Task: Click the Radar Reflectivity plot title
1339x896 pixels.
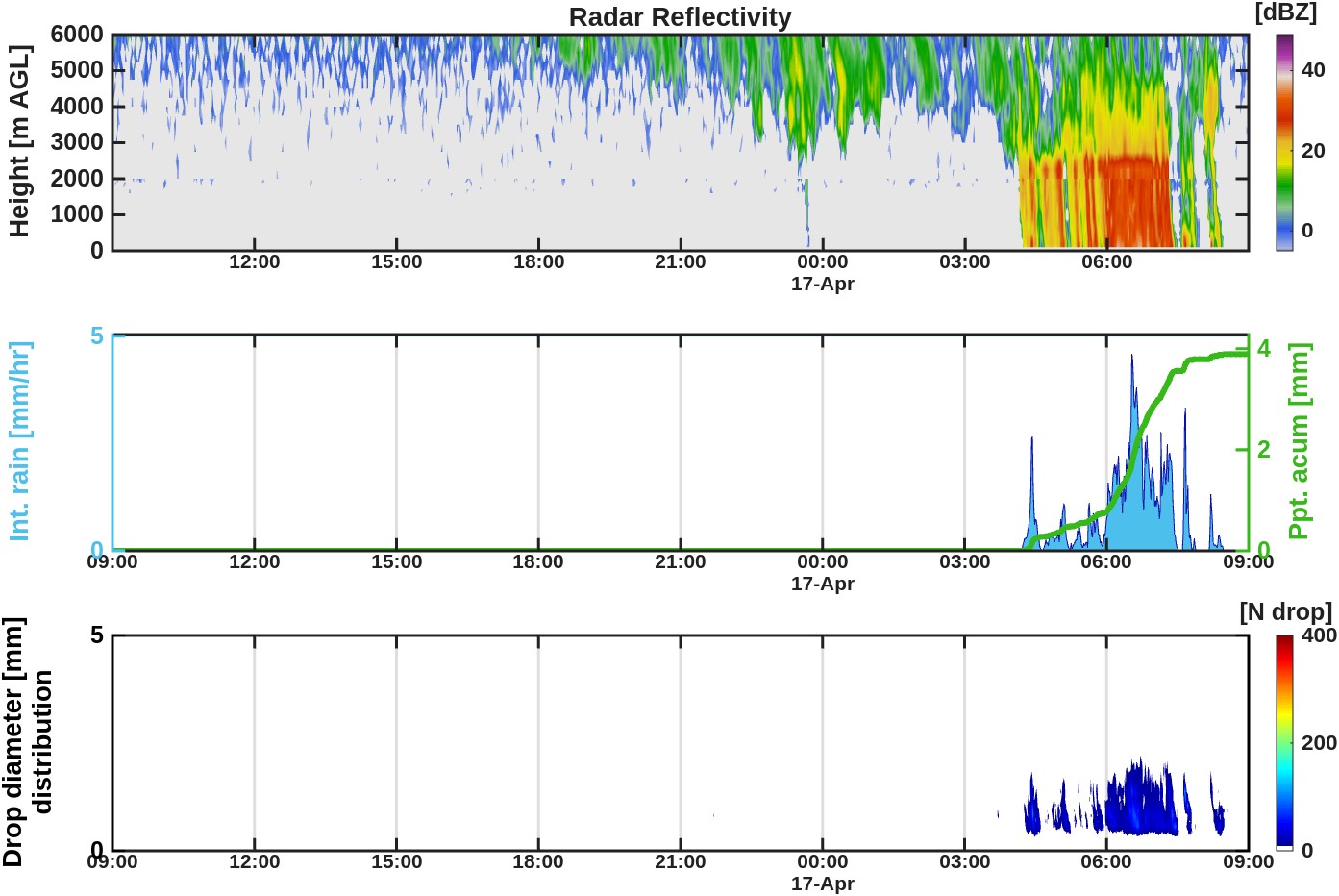Action: pyautogui.click(x=680, y=17)
